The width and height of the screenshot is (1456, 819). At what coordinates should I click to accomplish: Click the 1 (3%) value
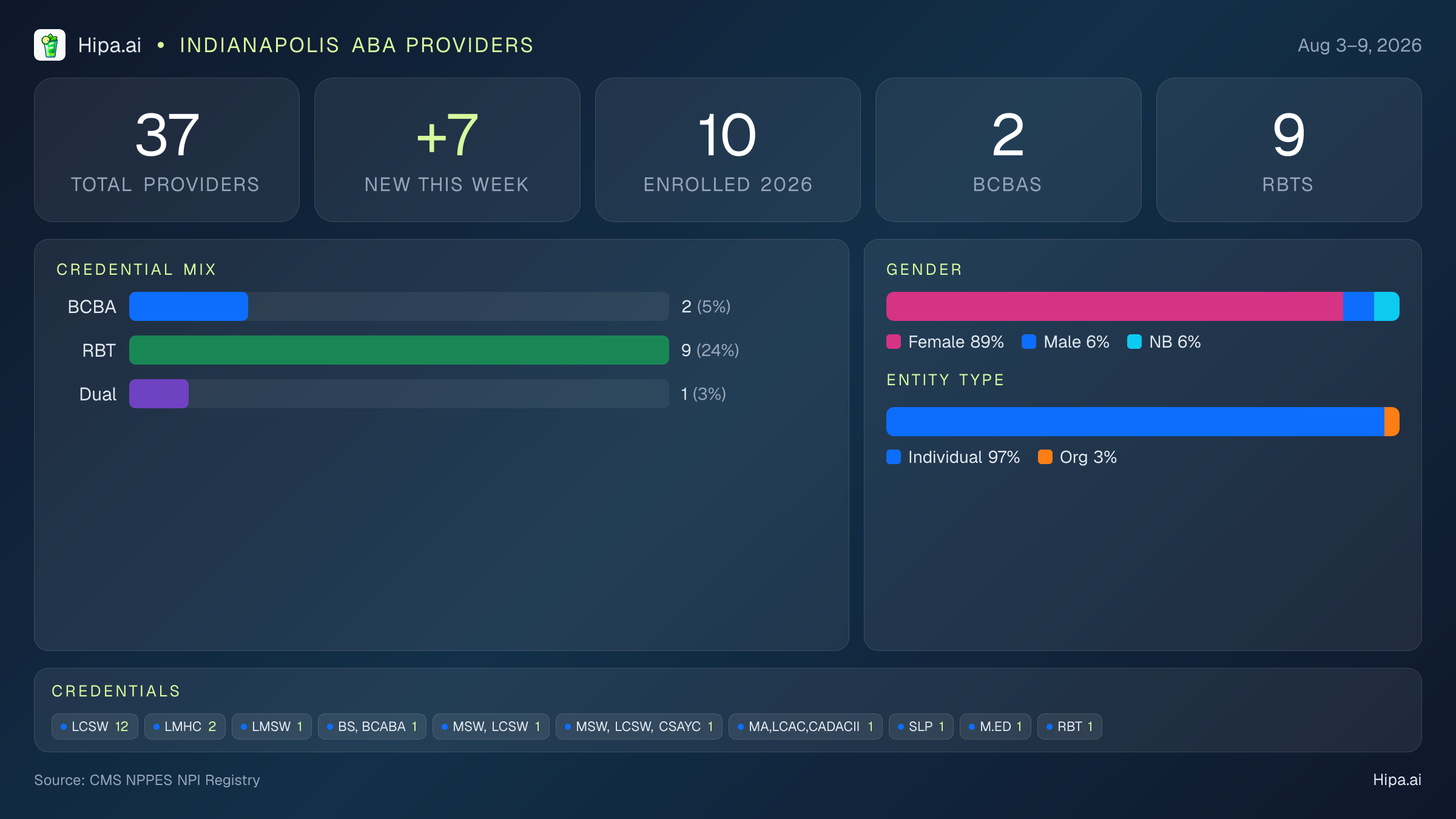coord(703,394)
